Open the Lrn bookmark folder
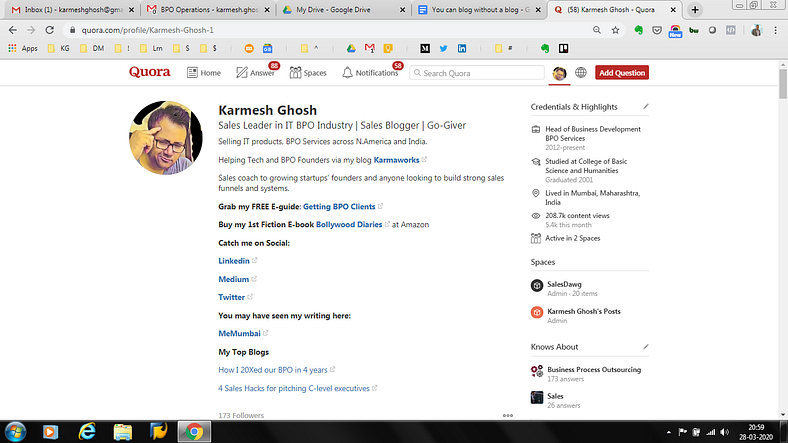 click(151, 48)
